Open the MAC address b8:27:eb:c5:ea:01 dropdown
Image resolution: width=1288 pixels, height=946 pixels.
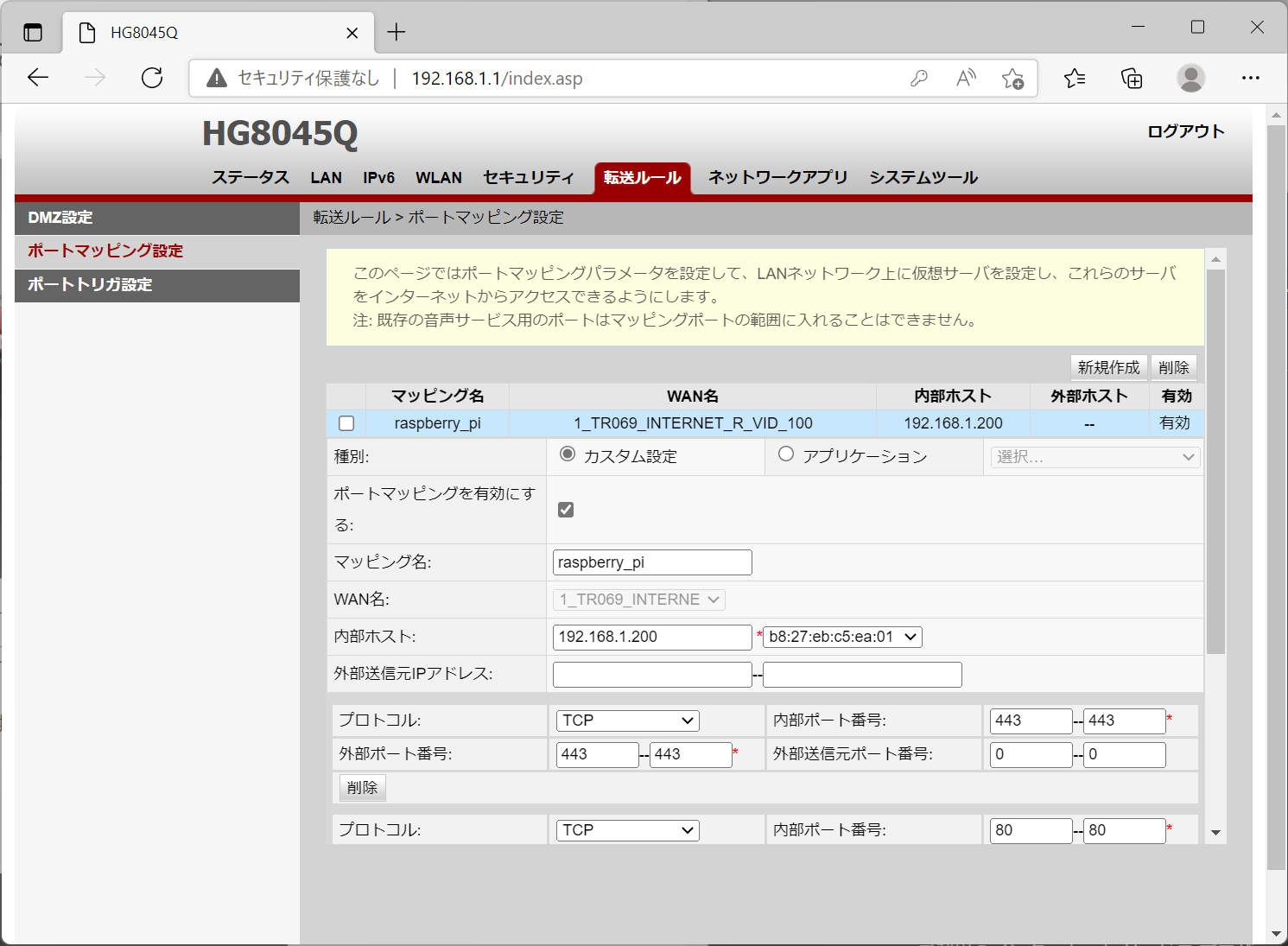pyautogui.click(x=842, y=637)
